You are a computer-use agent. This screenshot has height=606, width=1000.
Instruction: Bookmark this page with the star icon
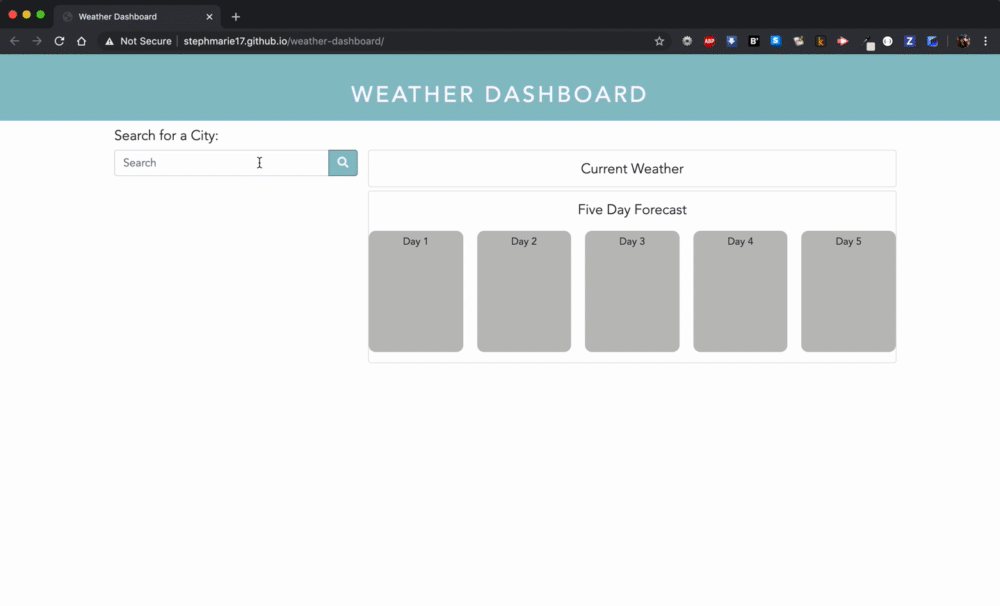659,41
